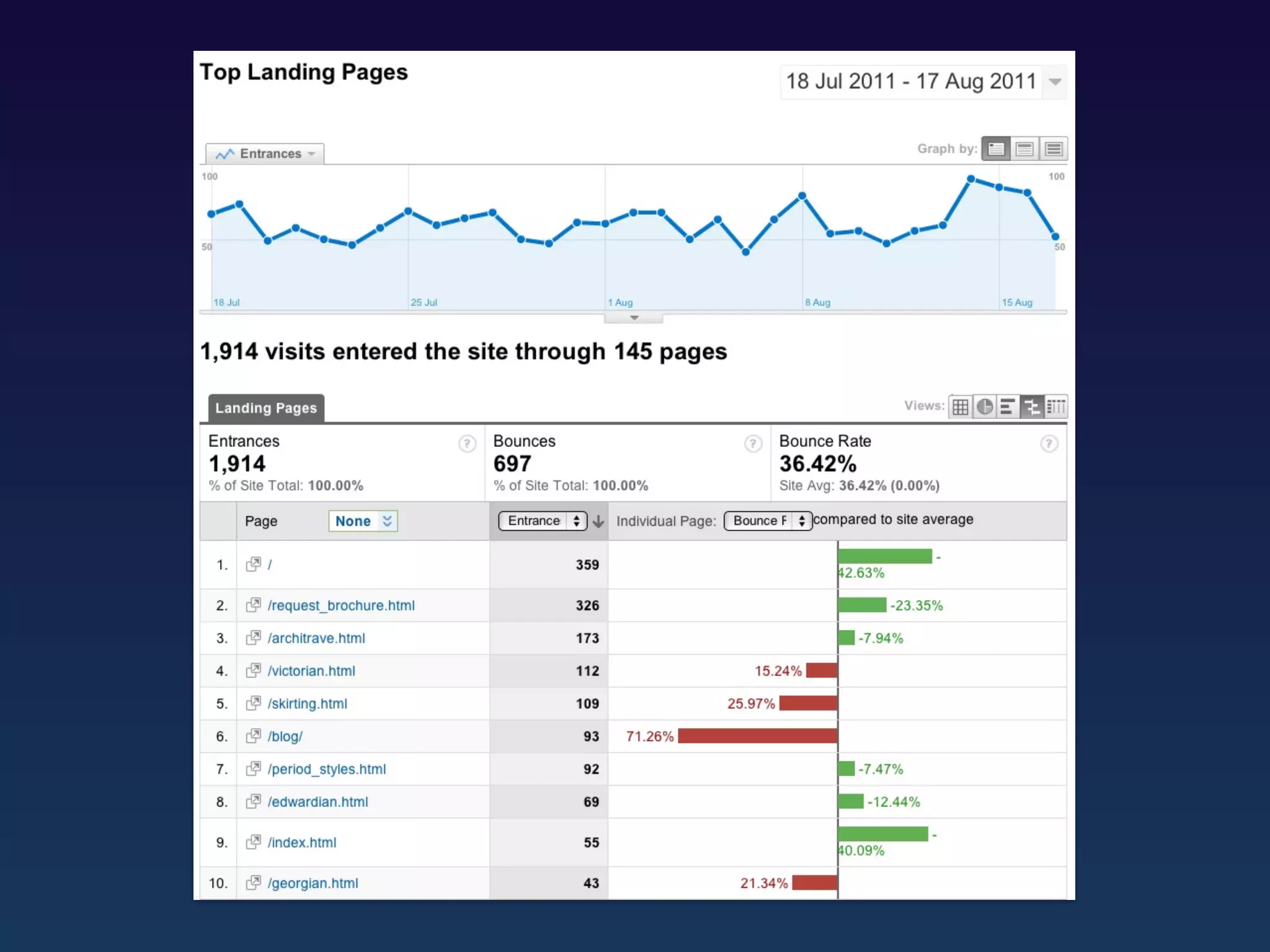This screenshot has width=1270, height=952.
Task: Graph by month icon
Action: 1054,149
